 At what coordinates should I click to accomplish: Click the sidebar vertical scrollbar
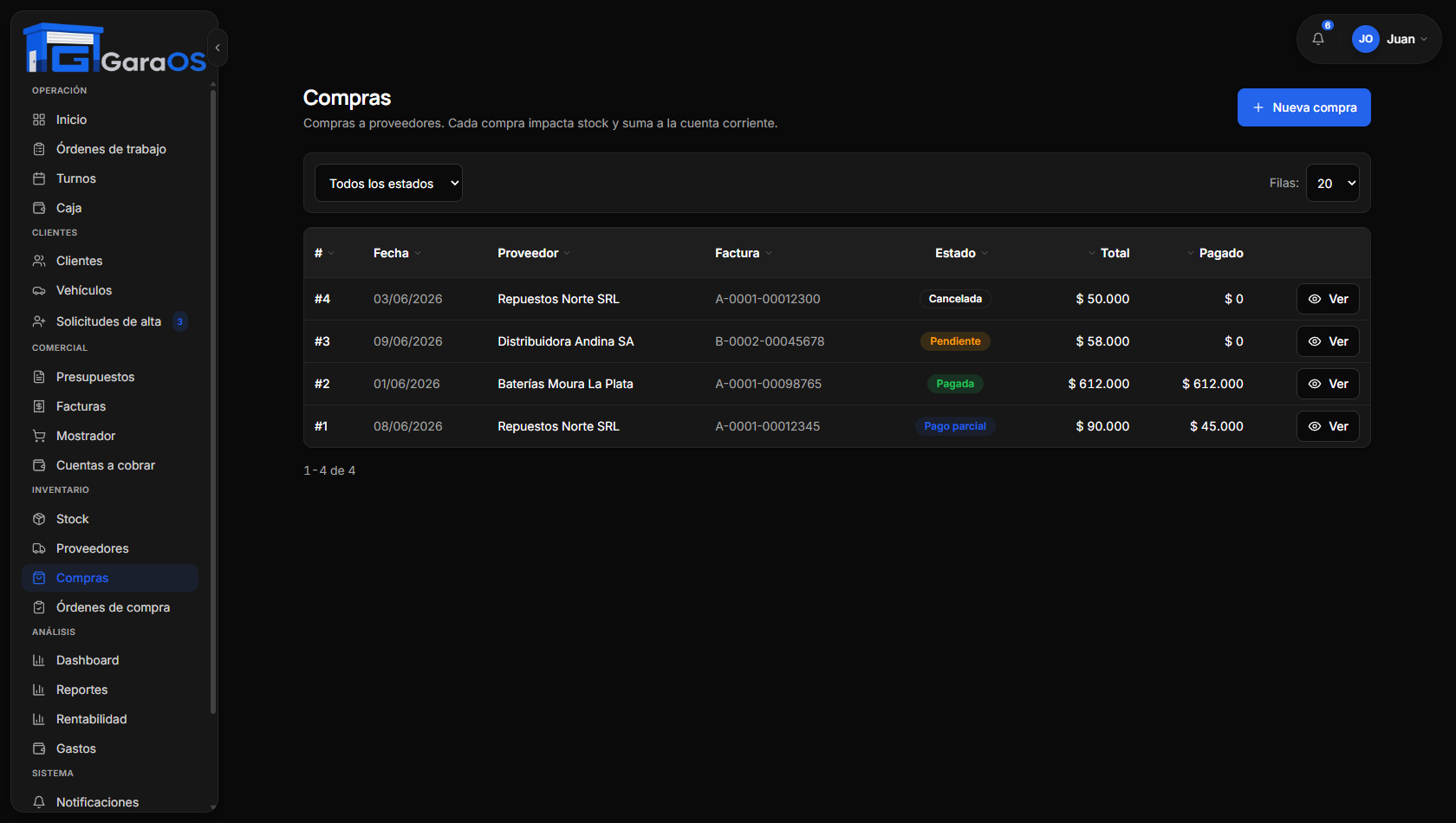click(213, 403)
